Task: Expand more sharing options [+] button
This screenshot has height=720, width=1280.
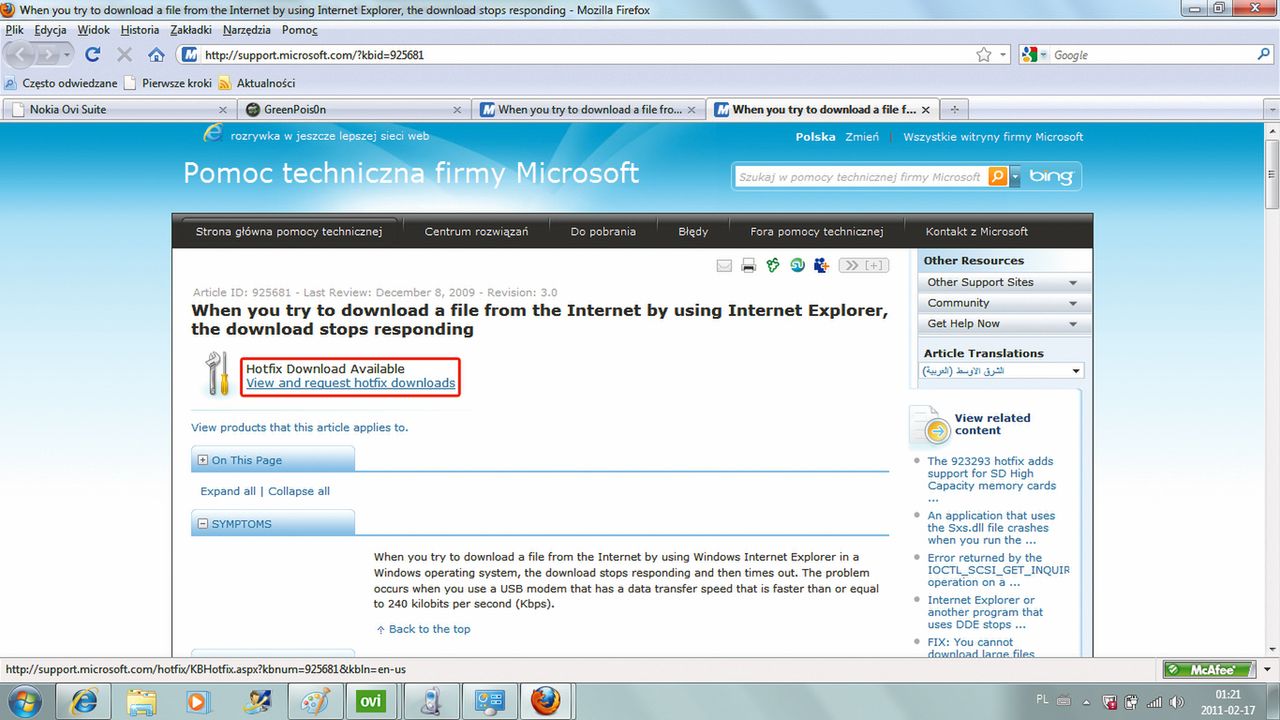Action: (864, 265)
